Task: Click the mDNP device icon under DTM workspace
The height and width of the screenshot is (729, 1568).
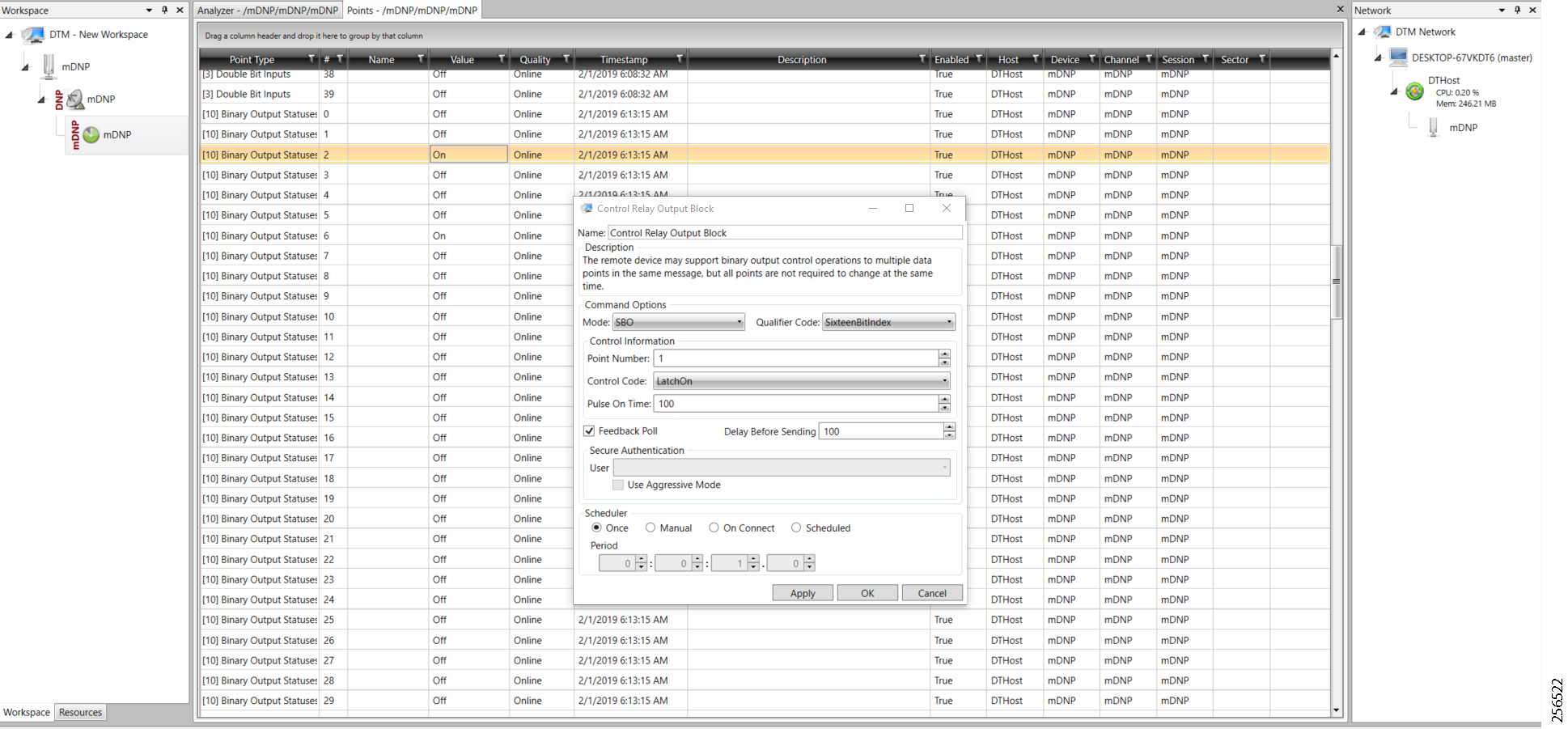Action: 49,66
